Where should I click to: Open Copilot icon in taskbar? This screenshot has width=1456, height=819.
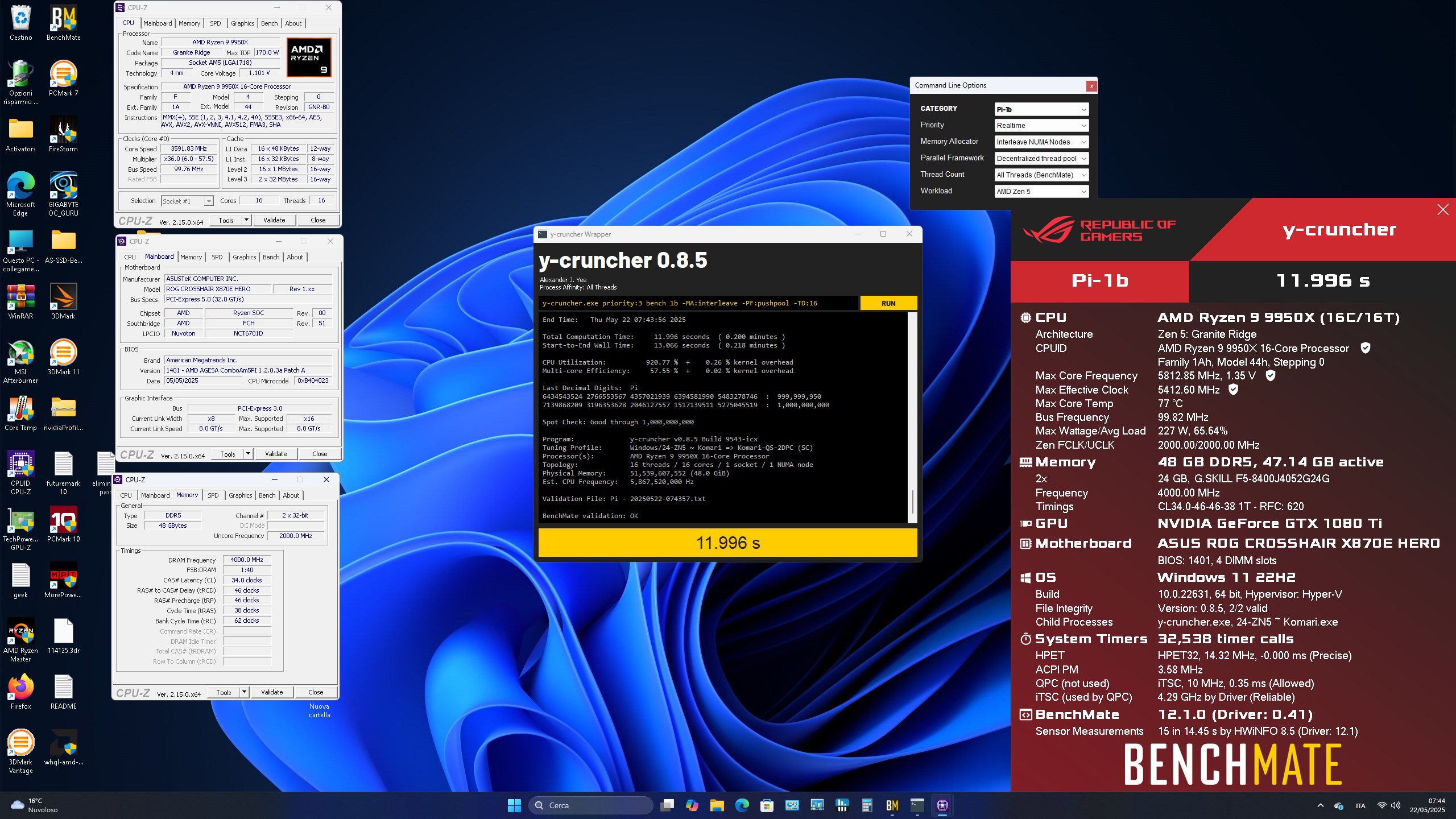click(692, 805)
